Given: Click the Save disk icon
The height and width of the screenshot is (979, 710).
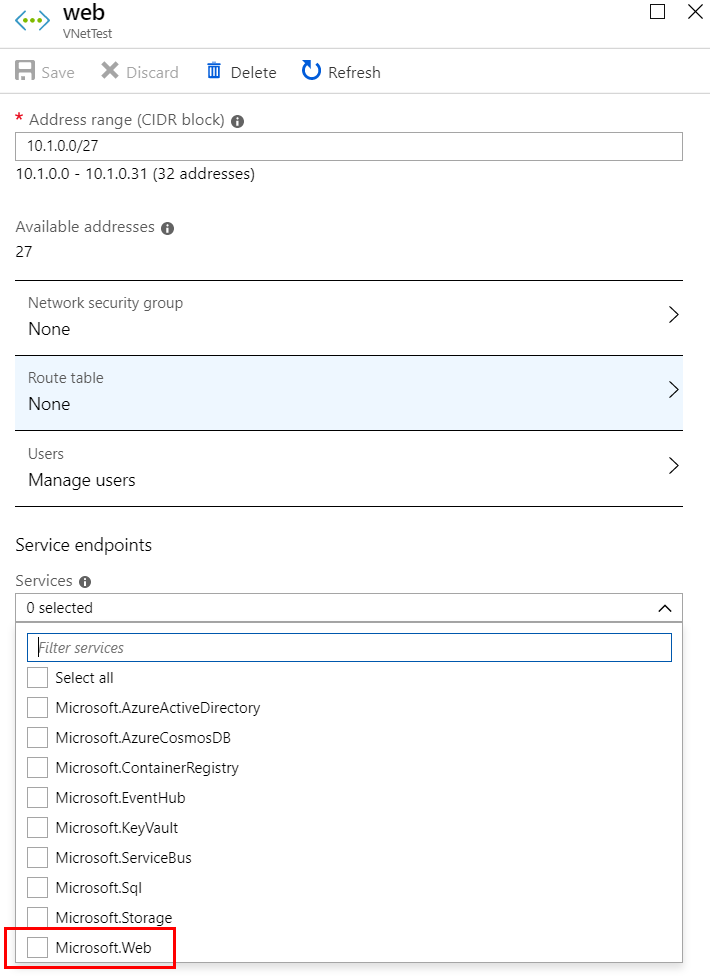Looking at the screenshot, I should [x=25, y=72].
